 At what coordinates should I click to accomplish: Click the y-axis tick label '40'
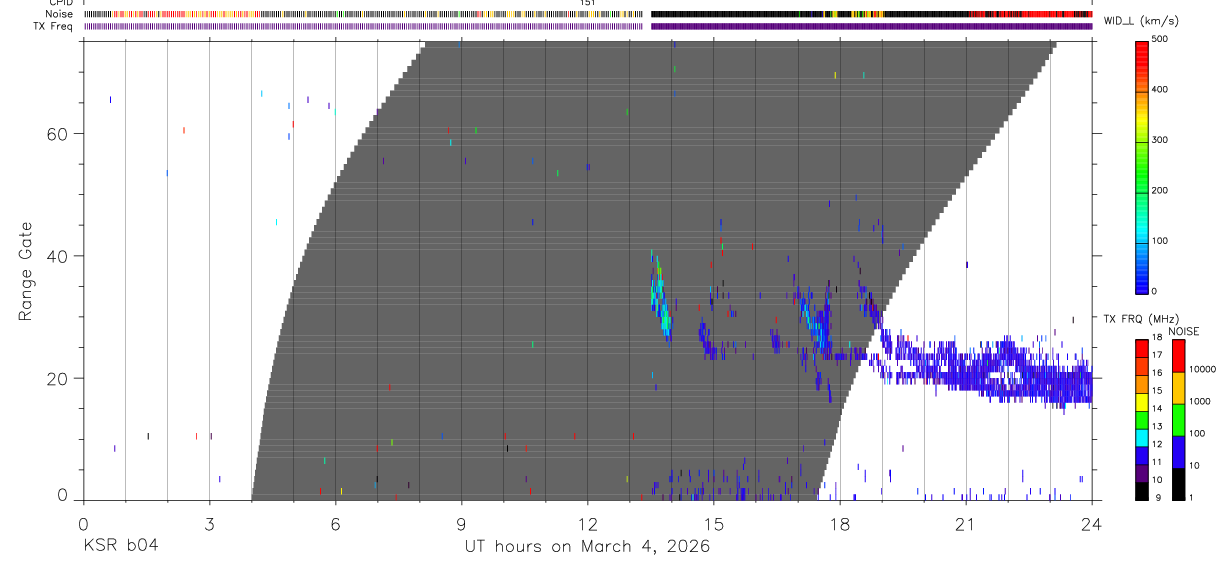(57, 256)
